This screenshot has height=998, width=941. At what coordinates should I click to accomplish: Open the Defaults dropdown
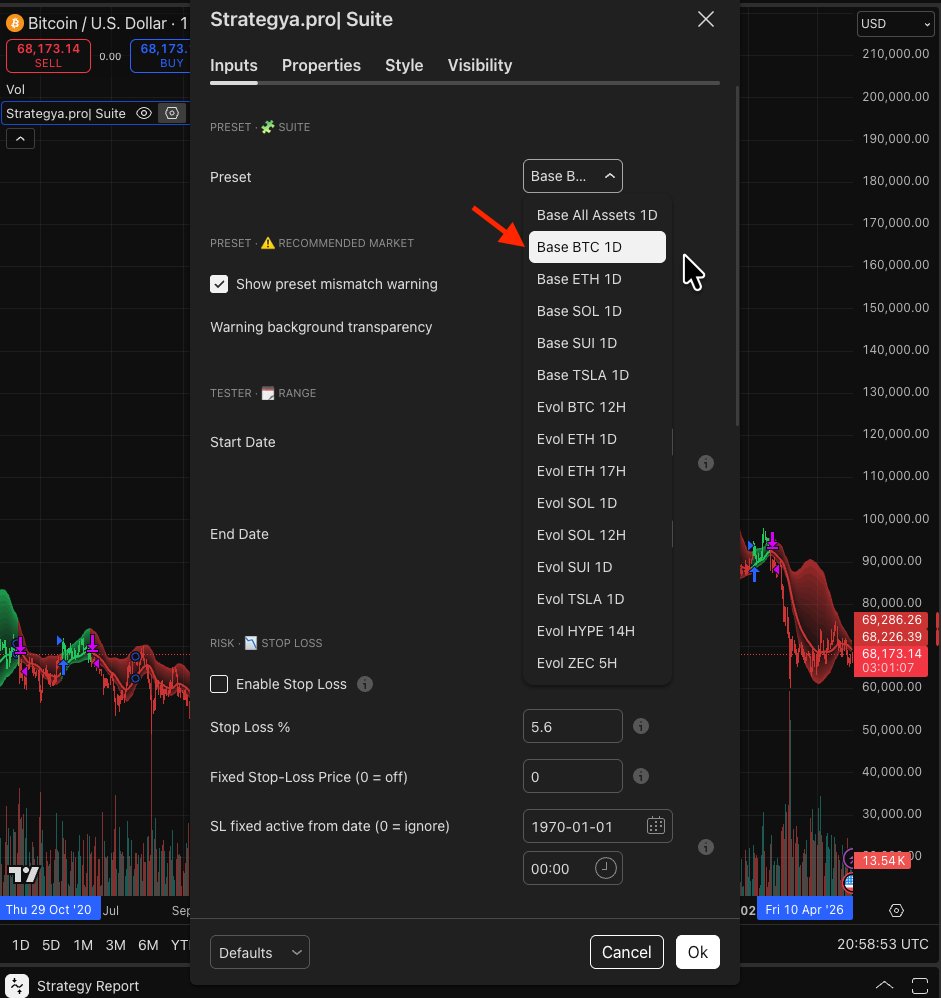point(260,952)
